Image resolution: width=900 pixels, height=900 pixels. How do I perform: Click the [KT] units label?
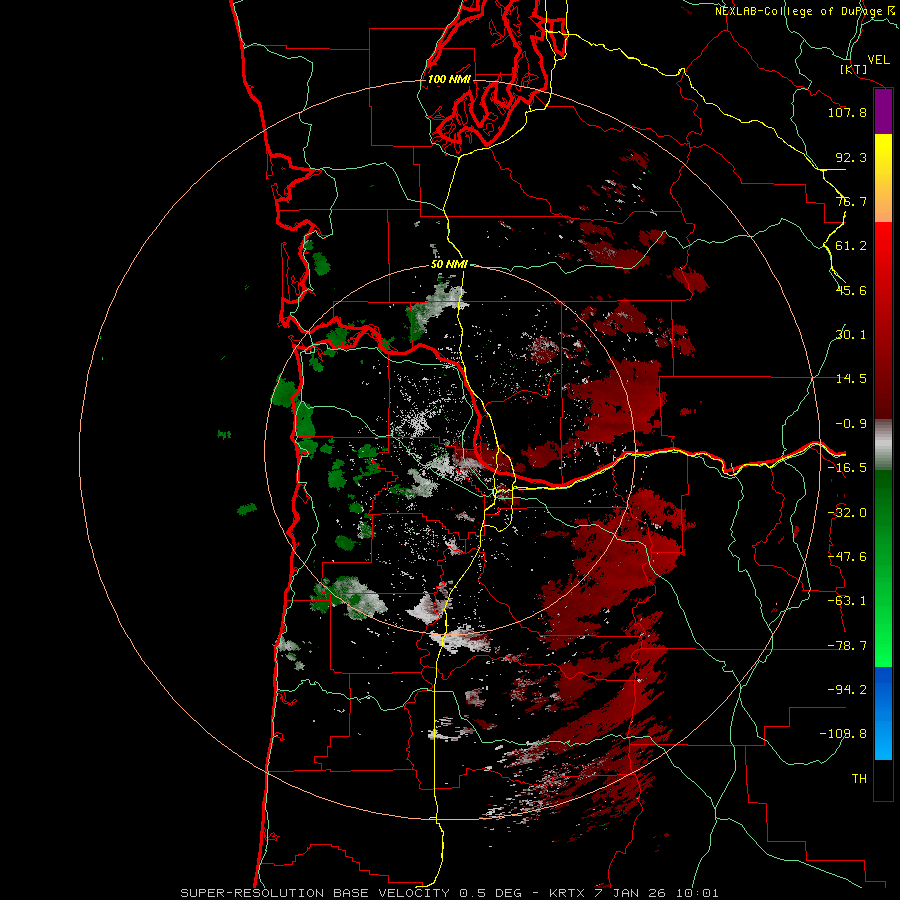854,69
